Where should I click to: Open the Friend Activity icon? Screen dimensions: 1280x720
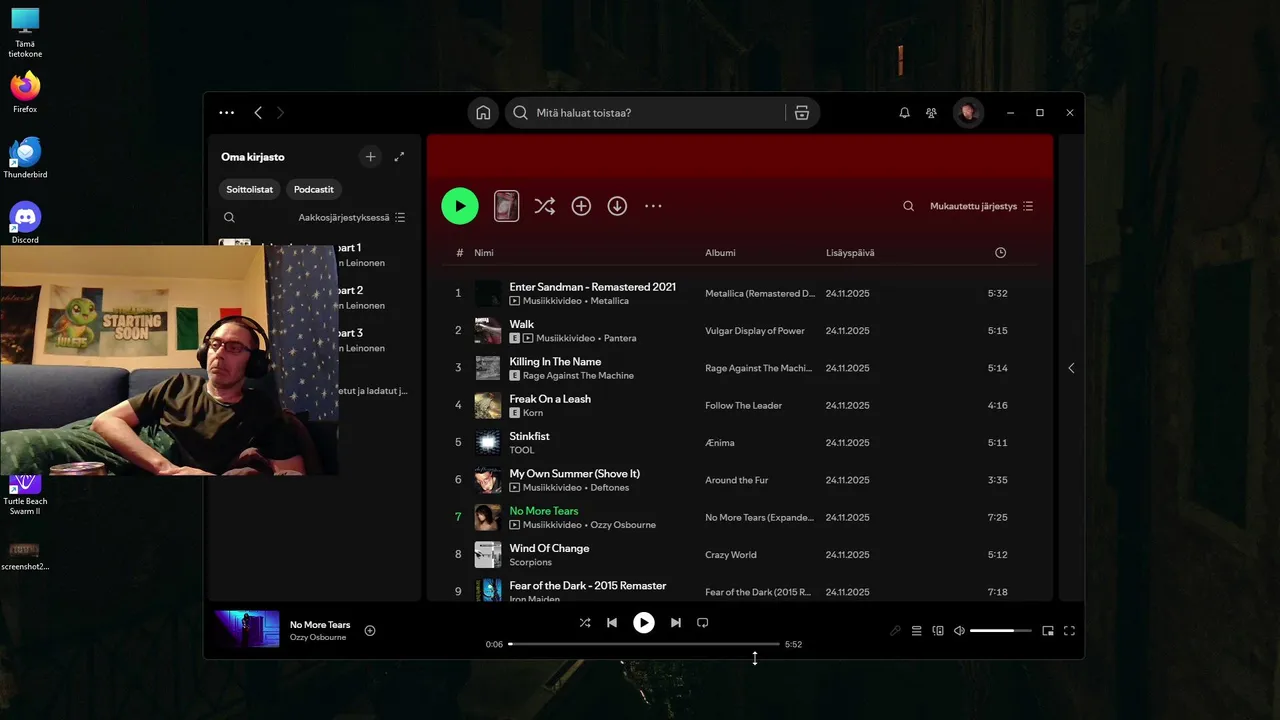click(x=931, y=113)
